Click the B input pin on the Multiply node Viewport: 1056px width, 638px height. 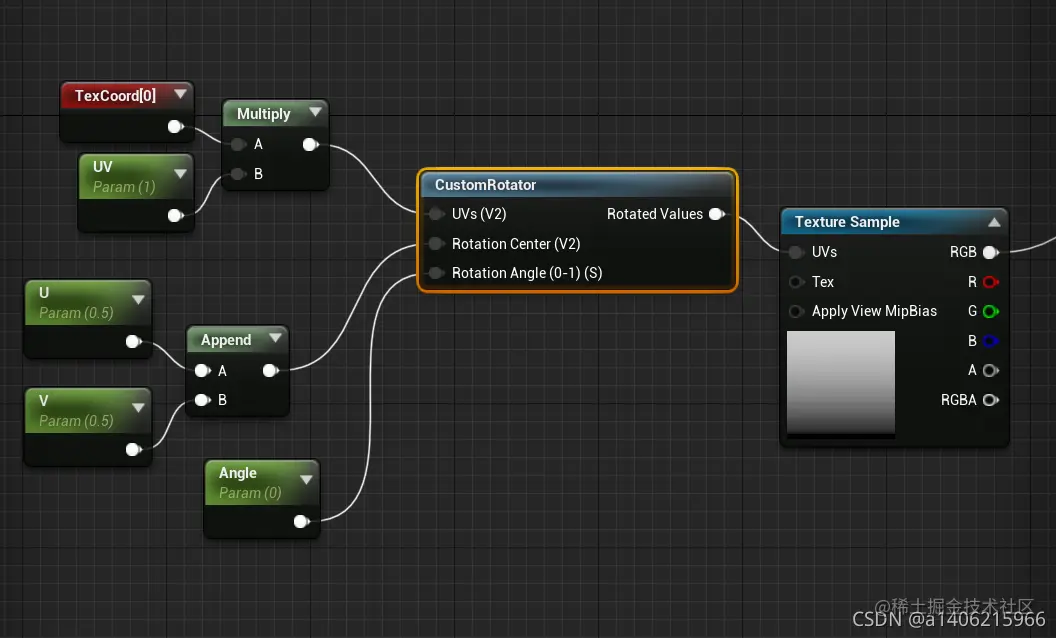[238, 174]
